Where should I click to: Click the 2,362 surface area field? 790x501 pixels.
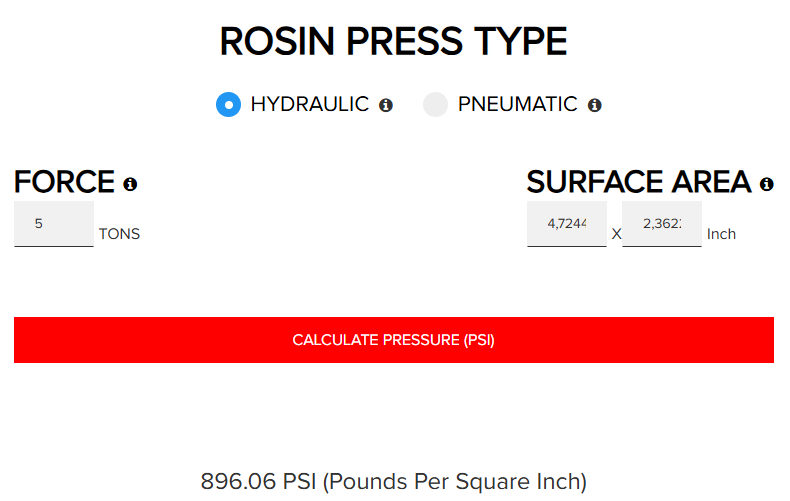tap(662, 224)
